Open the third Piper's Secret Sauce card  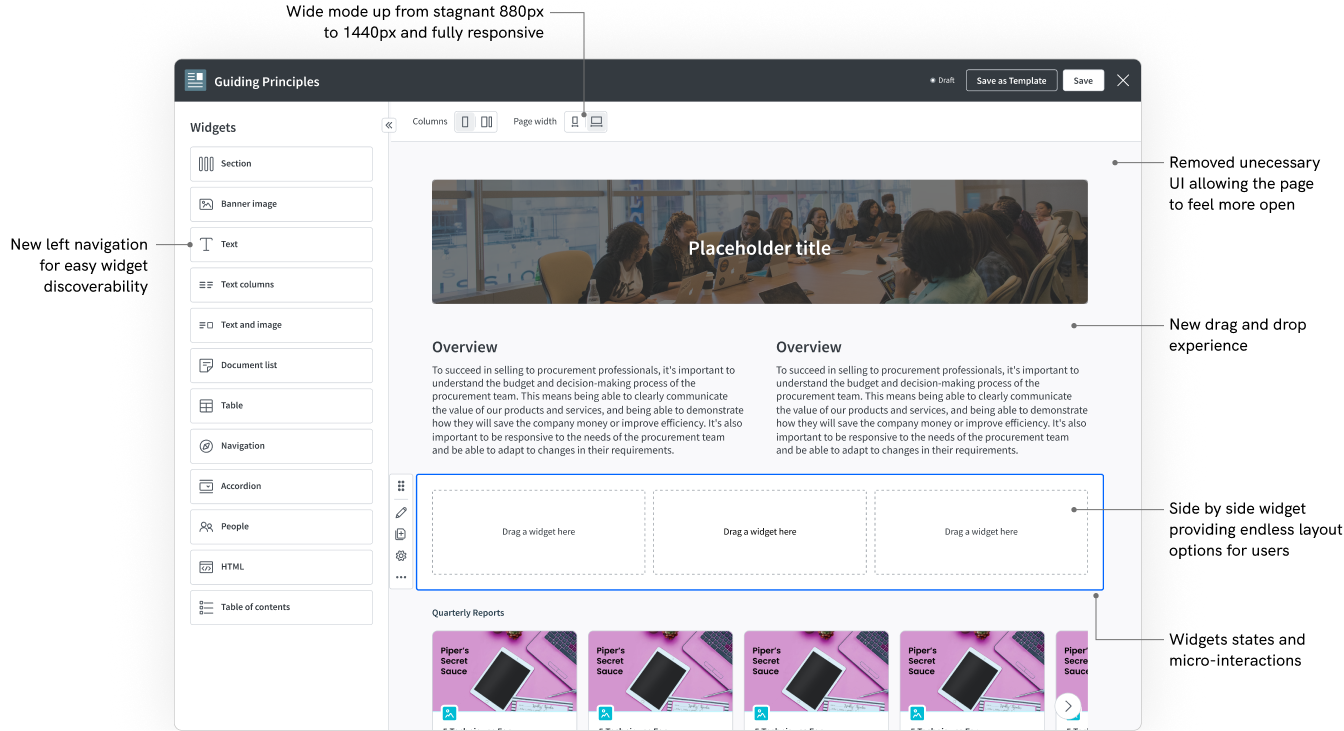click(x=816, y=680)
